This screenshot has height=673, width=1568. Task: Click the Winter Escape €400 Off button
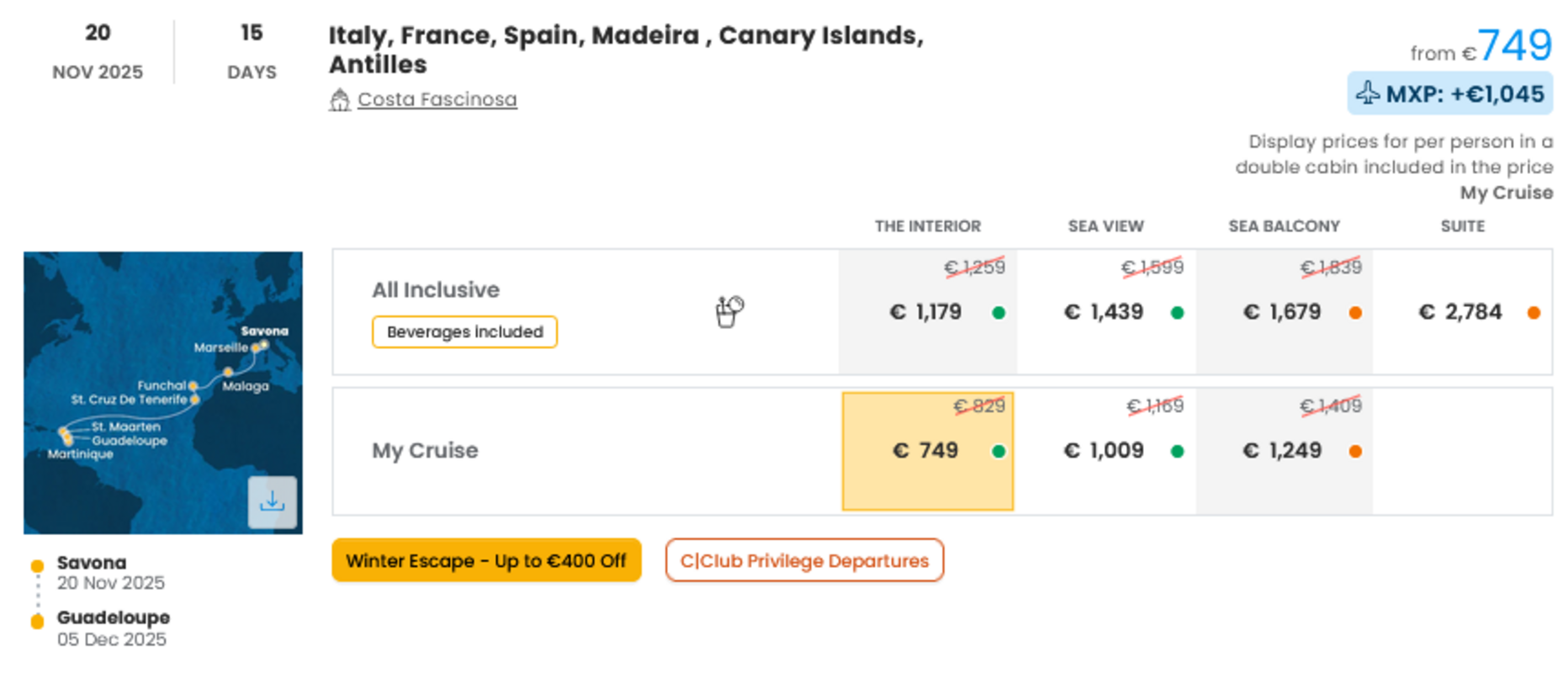point(486,560)
